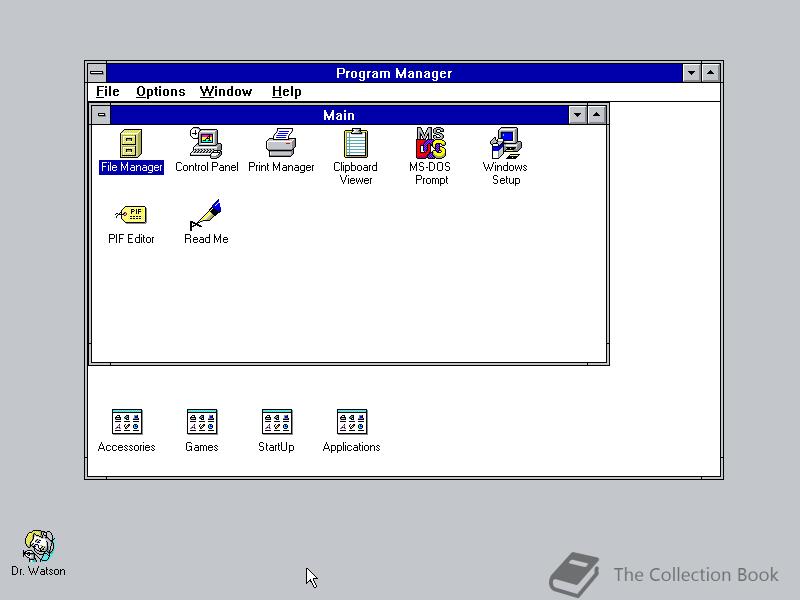Select the Games group icon
This screenshot has height=600, width=800.
click(202, 422)
